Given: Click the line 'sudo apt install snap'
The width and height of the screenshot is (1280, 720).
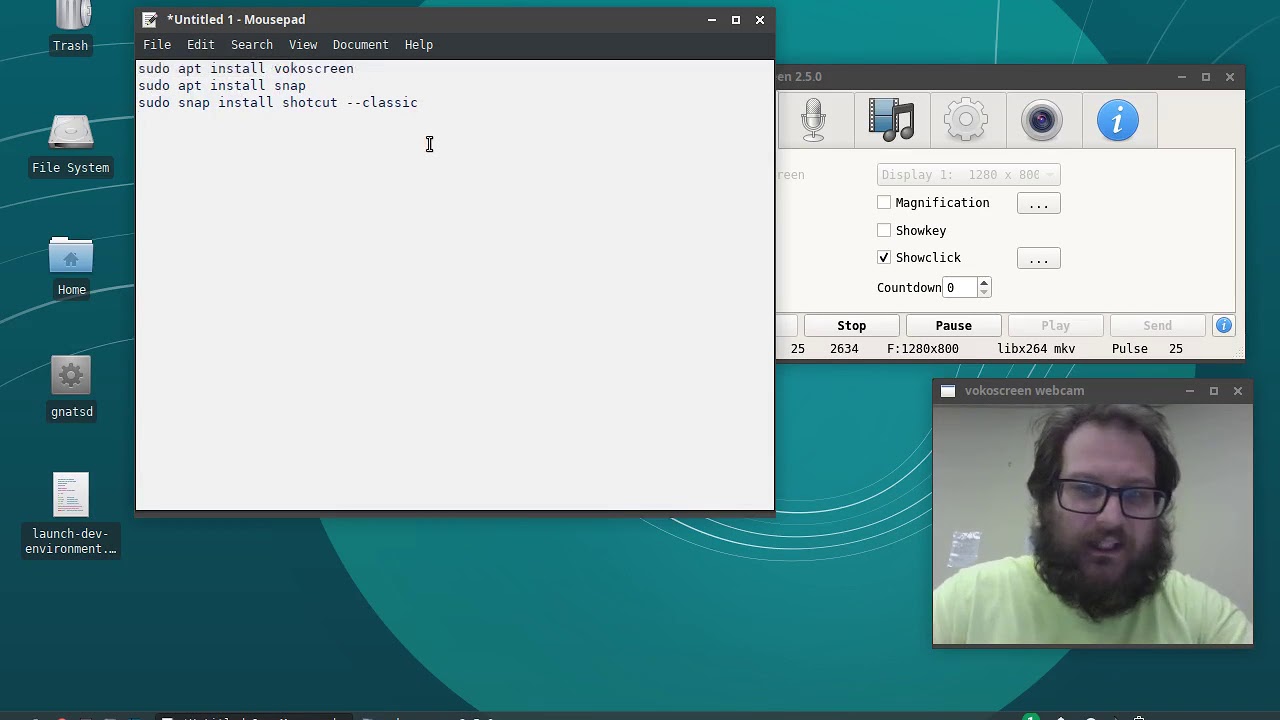Looking at the screenshot, I should click(x=222, y=86).
